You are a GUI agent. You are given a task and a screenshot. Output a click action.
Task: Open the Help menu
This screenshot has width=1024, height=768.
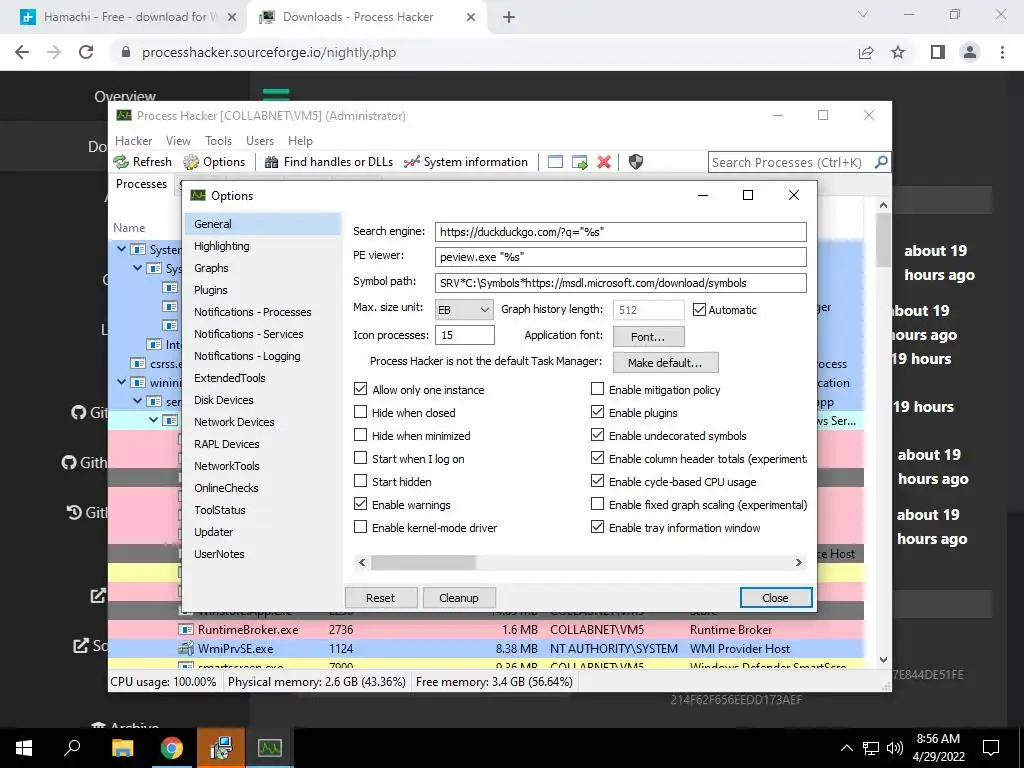[x=300, y=140]
